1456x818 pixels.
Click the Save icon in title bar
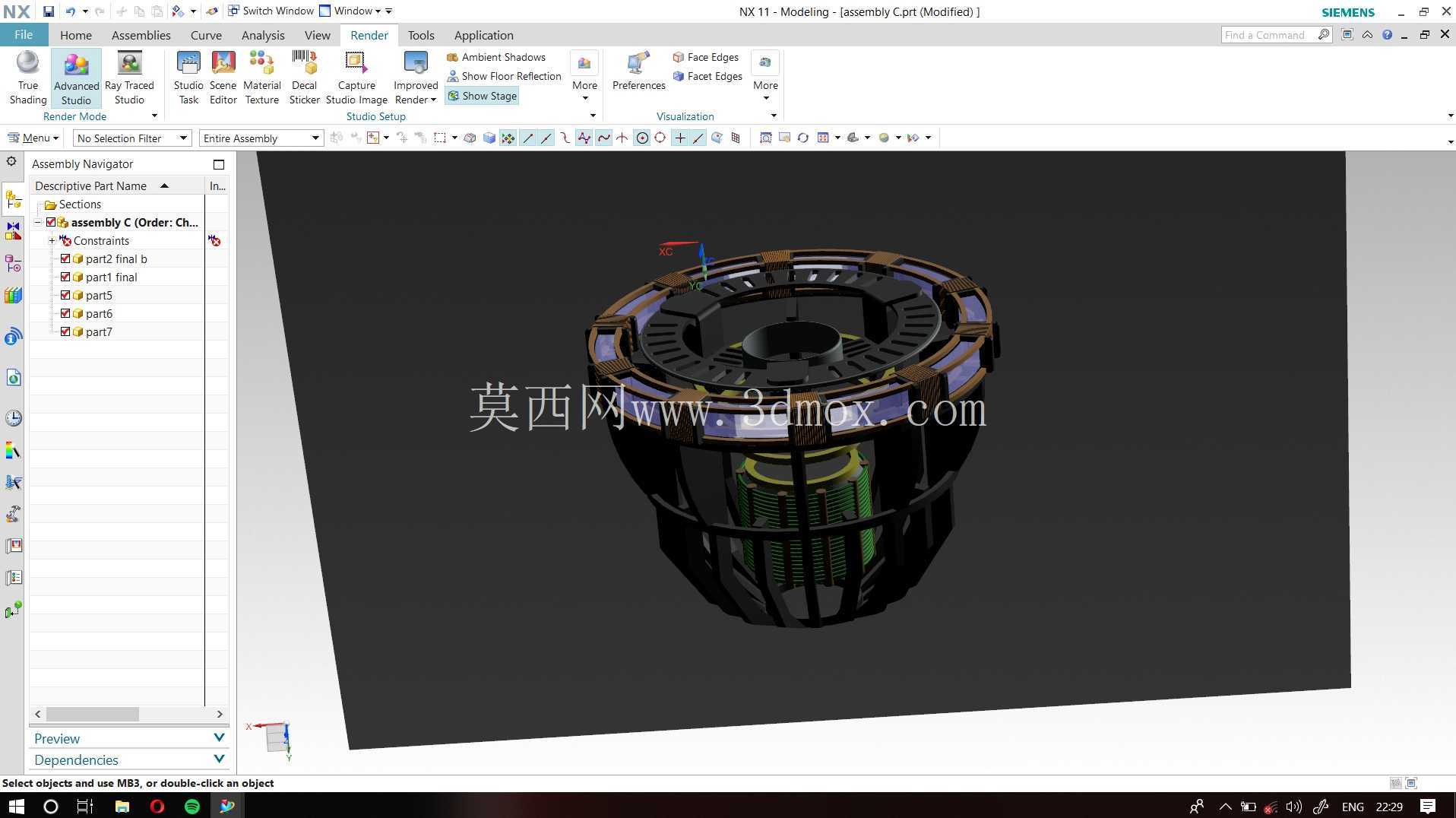pyautogui.click(x=49, y=11)
